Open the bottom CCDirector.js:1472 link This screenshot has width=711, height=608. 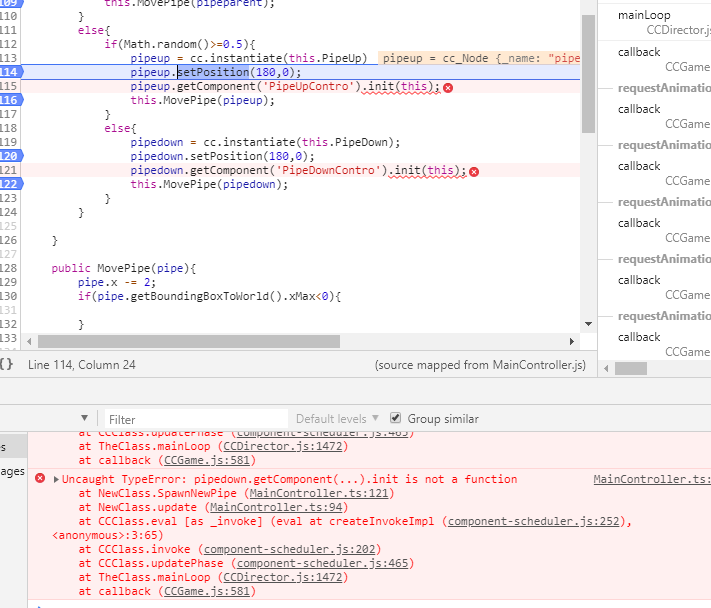pyautogui.click(x=282, y=577)
